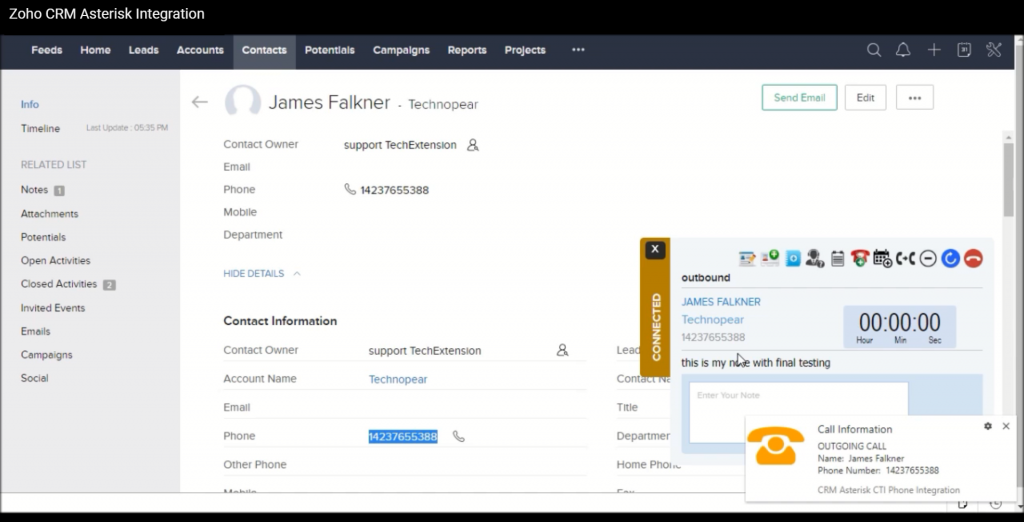Image resolution: width=1024 pixels, height=522 pixels.
Task: Click the highlighted phone number 14237655388
Action: click(x=403, y=436)
